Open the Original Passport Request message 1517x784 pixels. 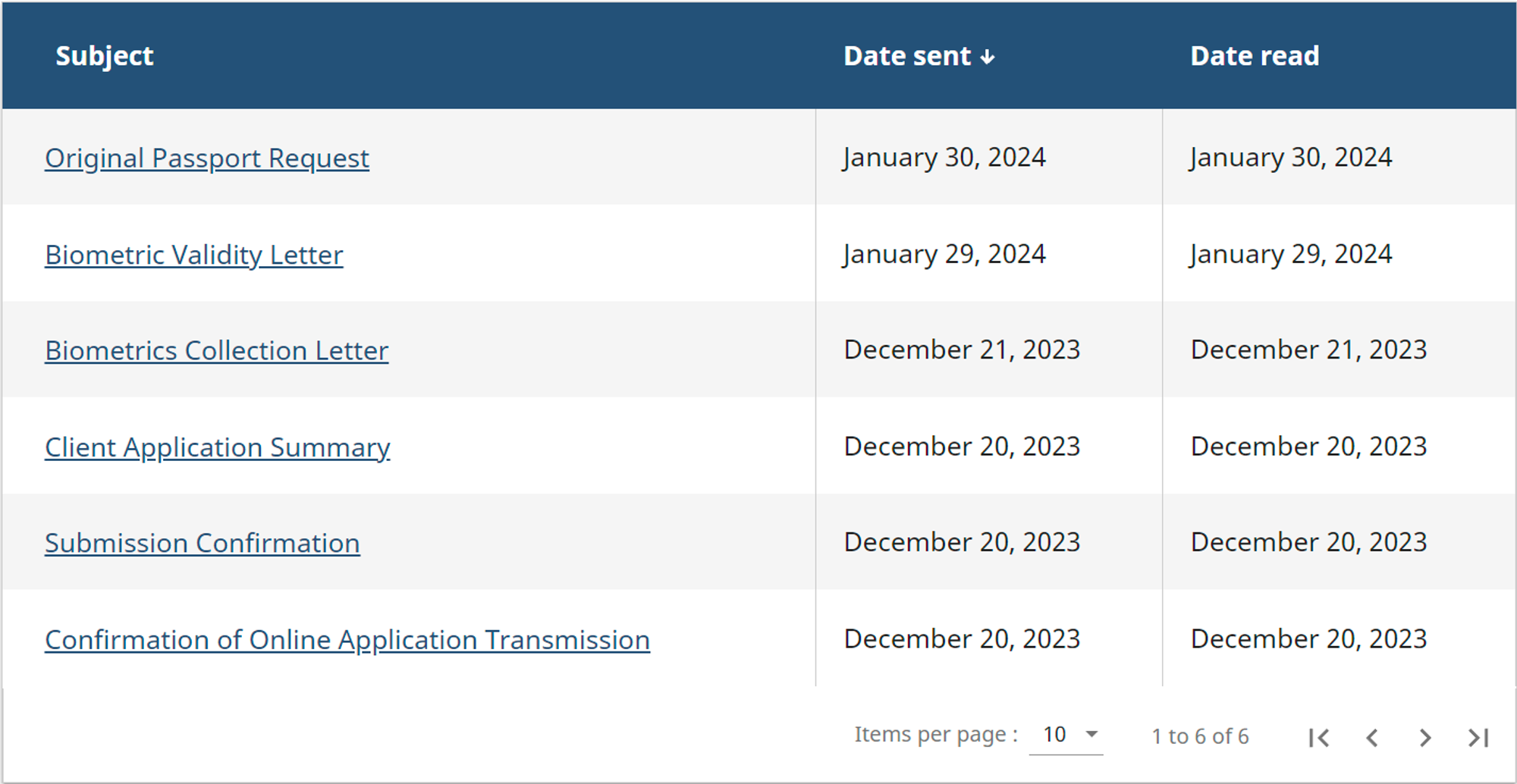pos(207,158)
